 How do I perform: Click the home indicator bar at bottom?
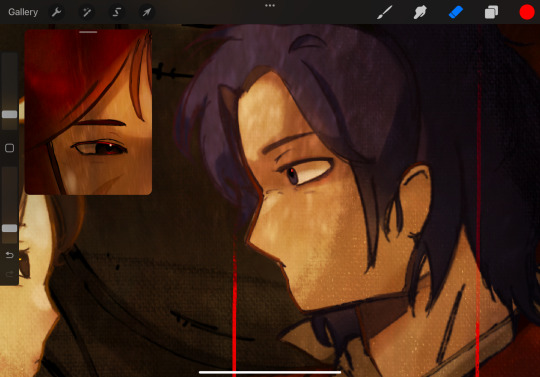point(270,372)
